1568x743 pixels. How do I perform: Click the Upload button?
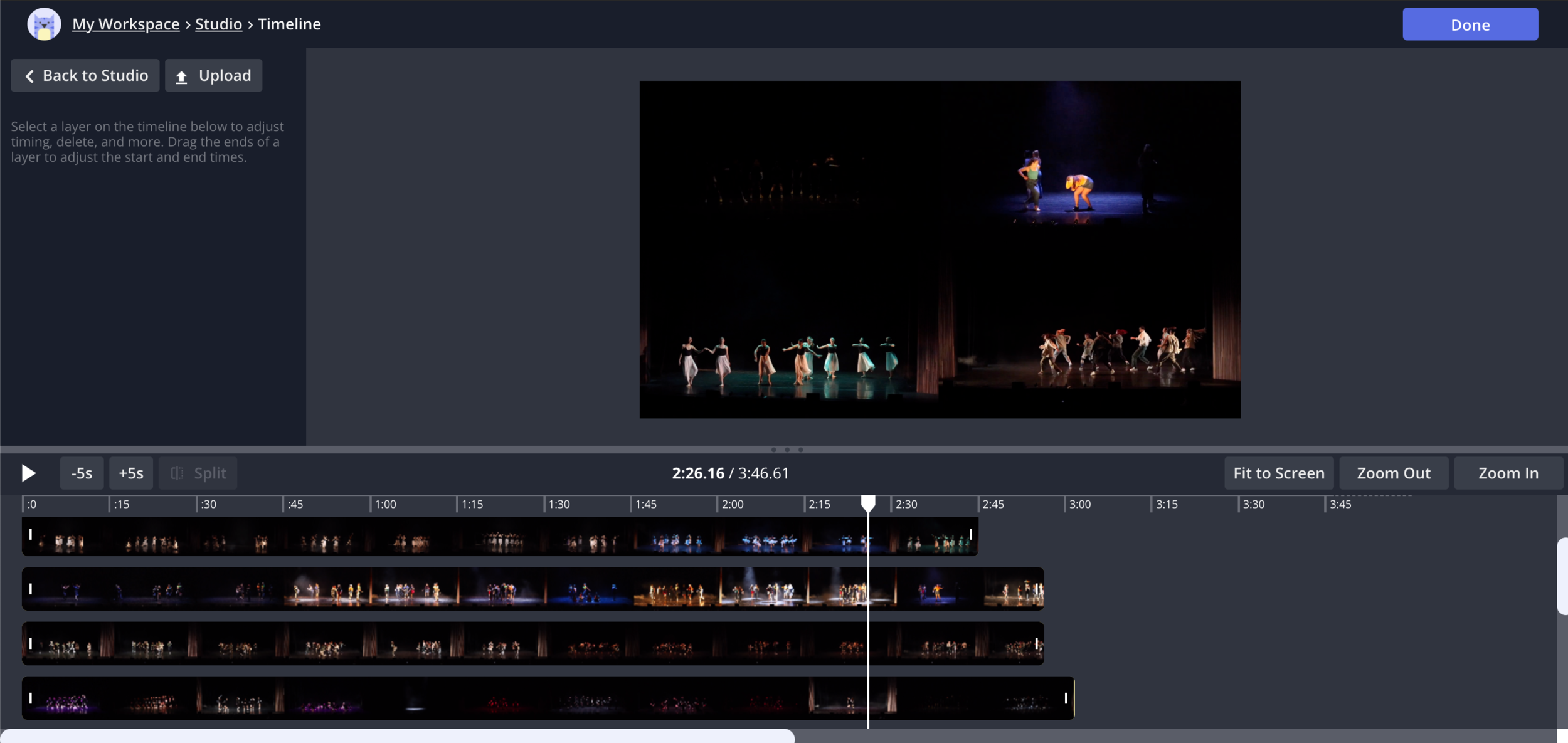point(213,75)
